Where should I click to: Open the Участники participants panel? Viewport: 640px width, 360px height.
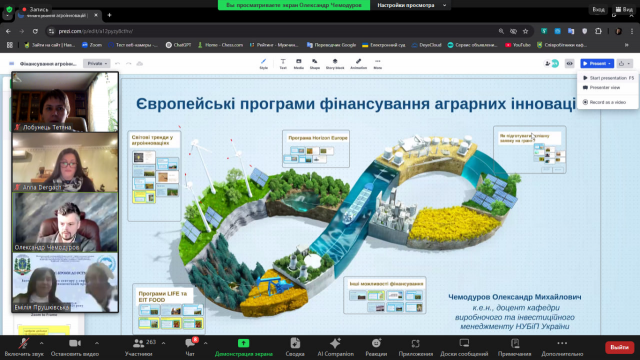139,347
